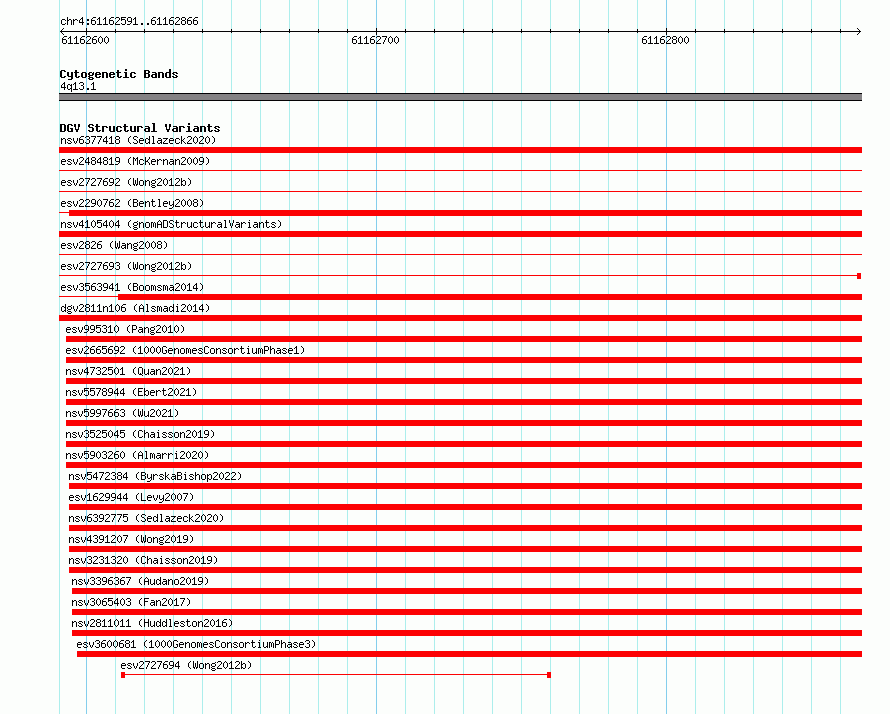Viewport: 890px width, 714px height.
Task: Open variant nsv5472384 (ByrskaBishop2022)
Action: [155, 476]
